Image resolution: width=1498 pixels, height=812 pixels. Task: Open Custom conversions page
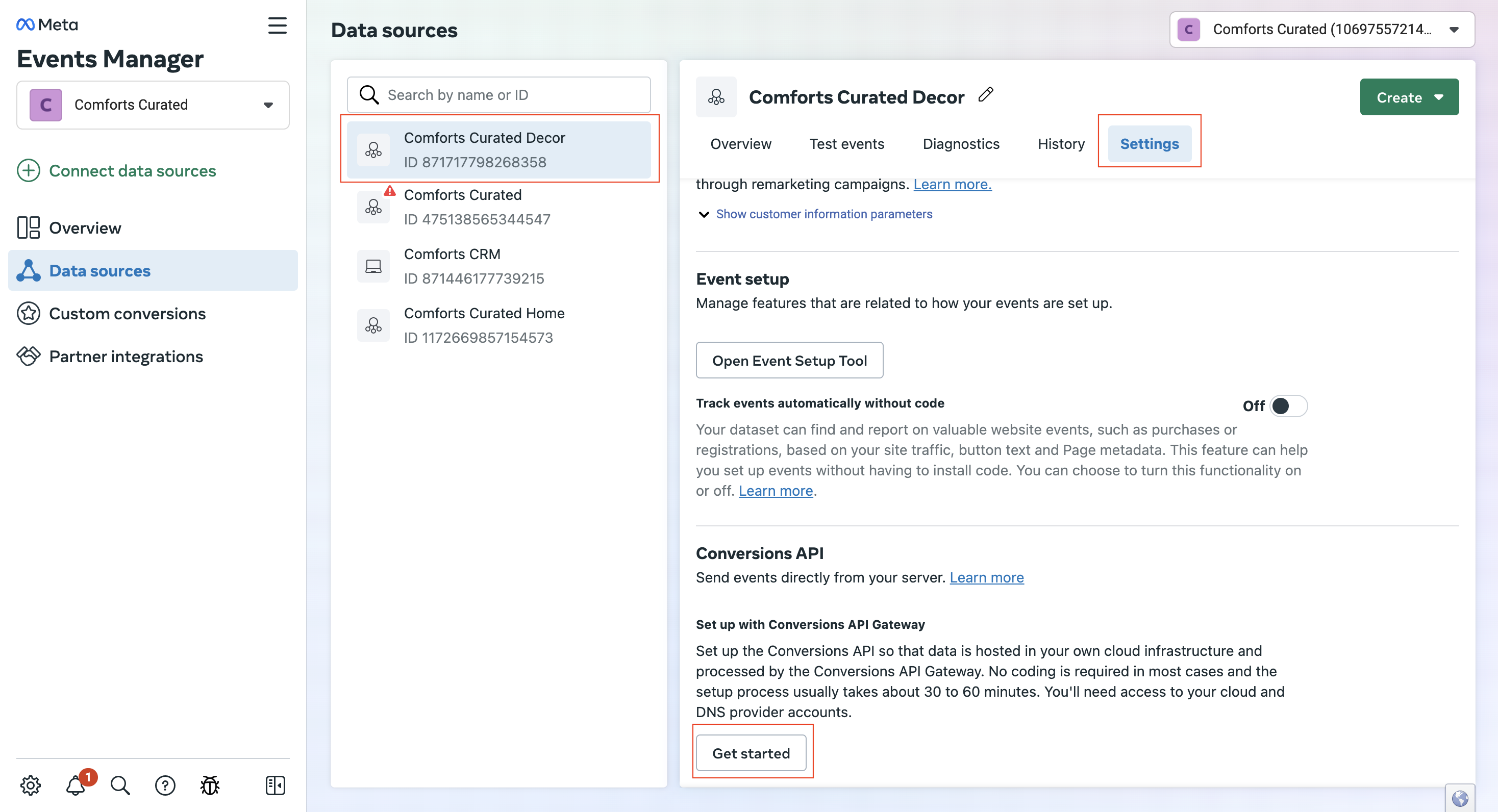tap(153, 313)
